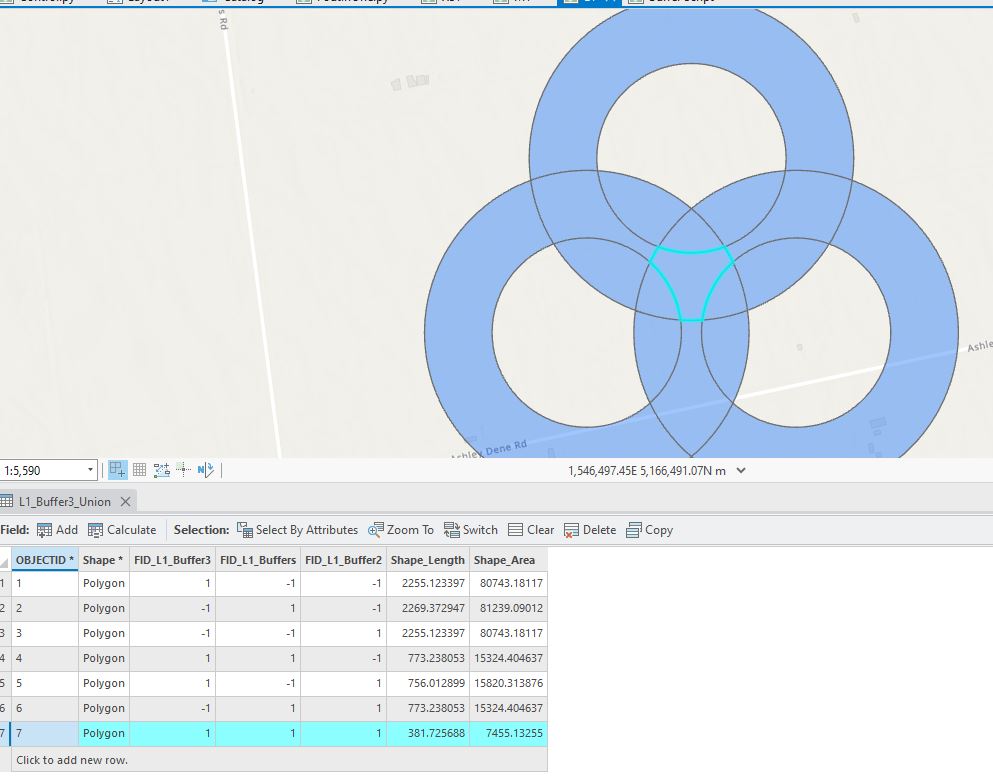
Task: Toggle the constraints icon in the map status bar
Action: pos(161,470)
